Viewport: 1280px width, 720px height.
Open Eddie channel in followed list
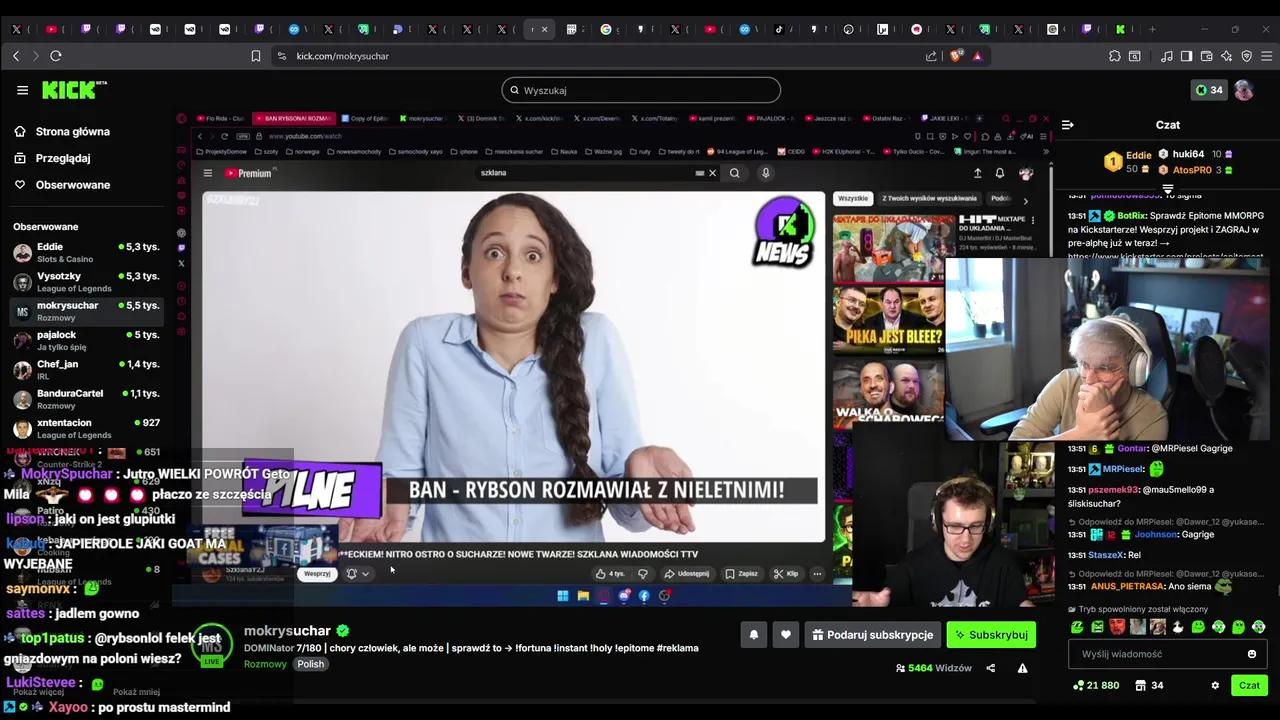point(86,253)
